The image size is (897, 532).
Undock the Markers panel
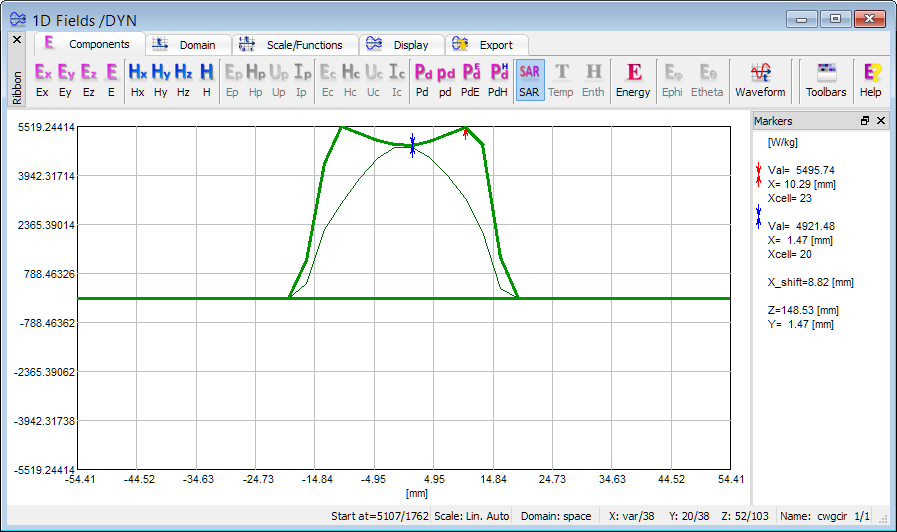point(865,120)
